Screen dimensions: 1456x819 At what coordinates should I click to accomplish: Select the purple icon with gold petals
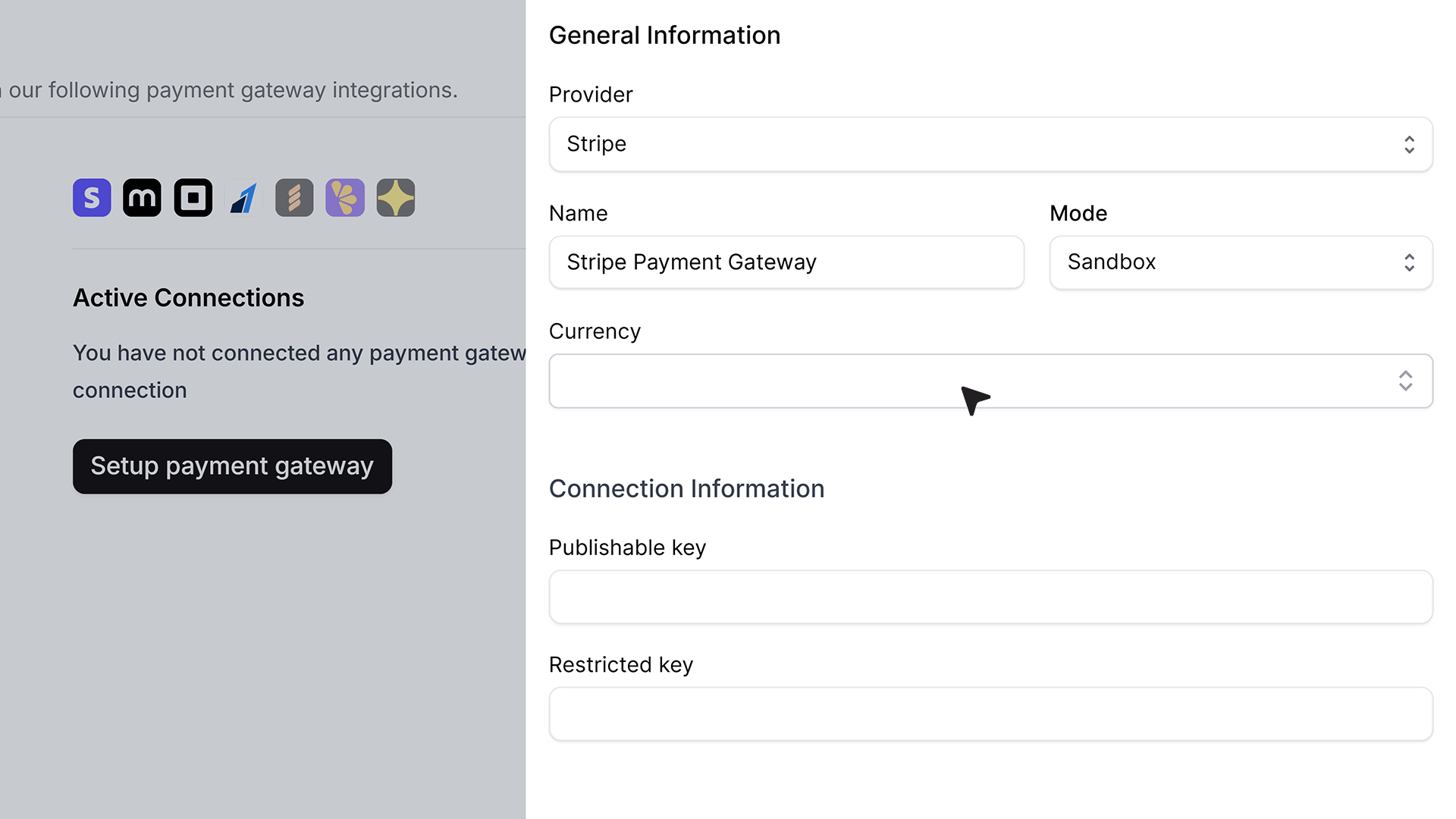tap(345, 198)
